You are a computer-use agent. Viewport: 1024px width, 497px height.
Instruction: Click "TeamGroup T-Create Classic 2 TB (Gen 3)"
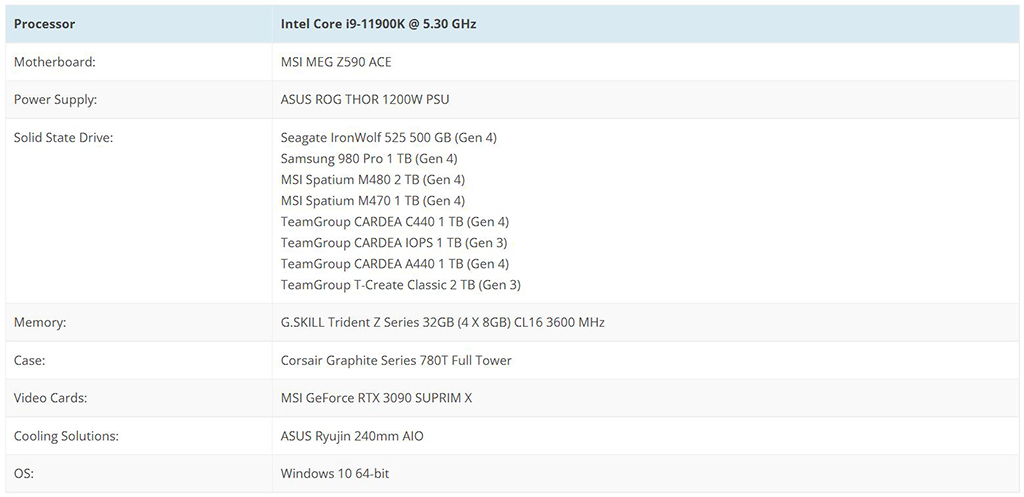(400, 285)
